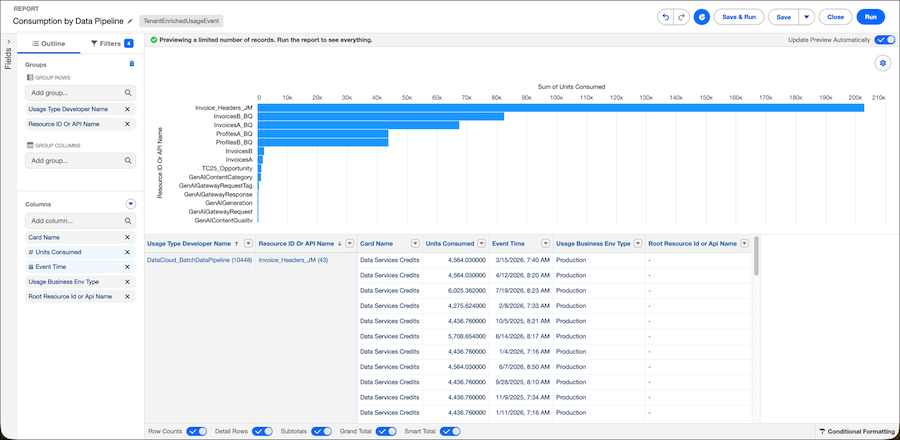Expand the Fields side panel
Screen dimensions: 900x440
8,42
